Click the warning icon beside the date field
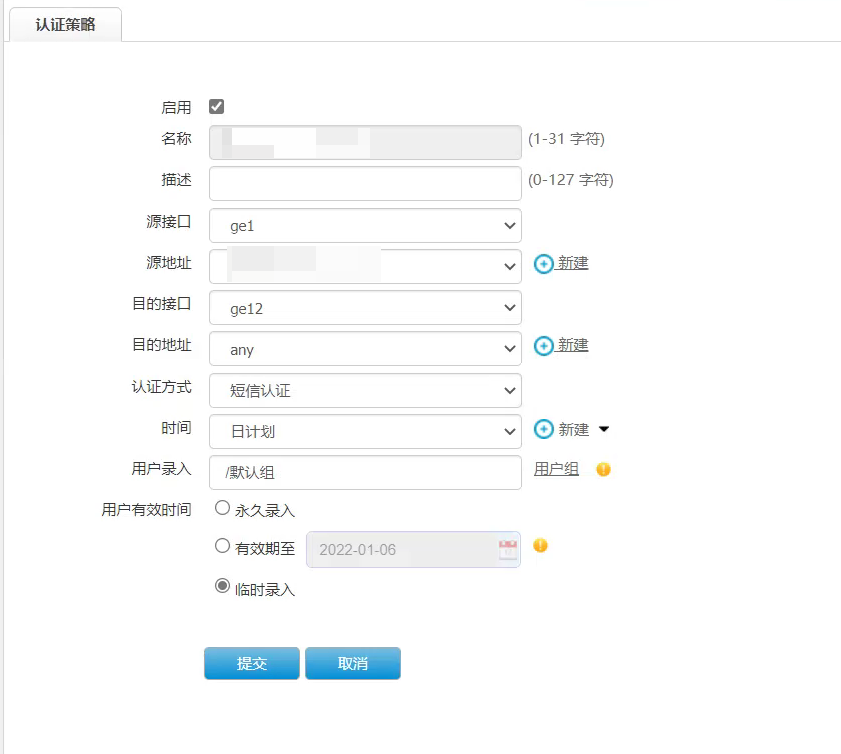Viewport: 841px width, 754px height. coord(540,546)
